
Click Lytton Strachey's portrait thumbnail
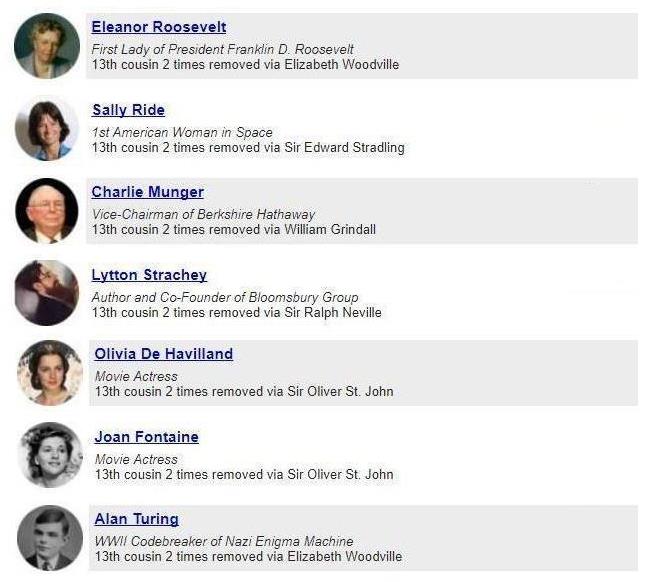(x=47, y=293)
